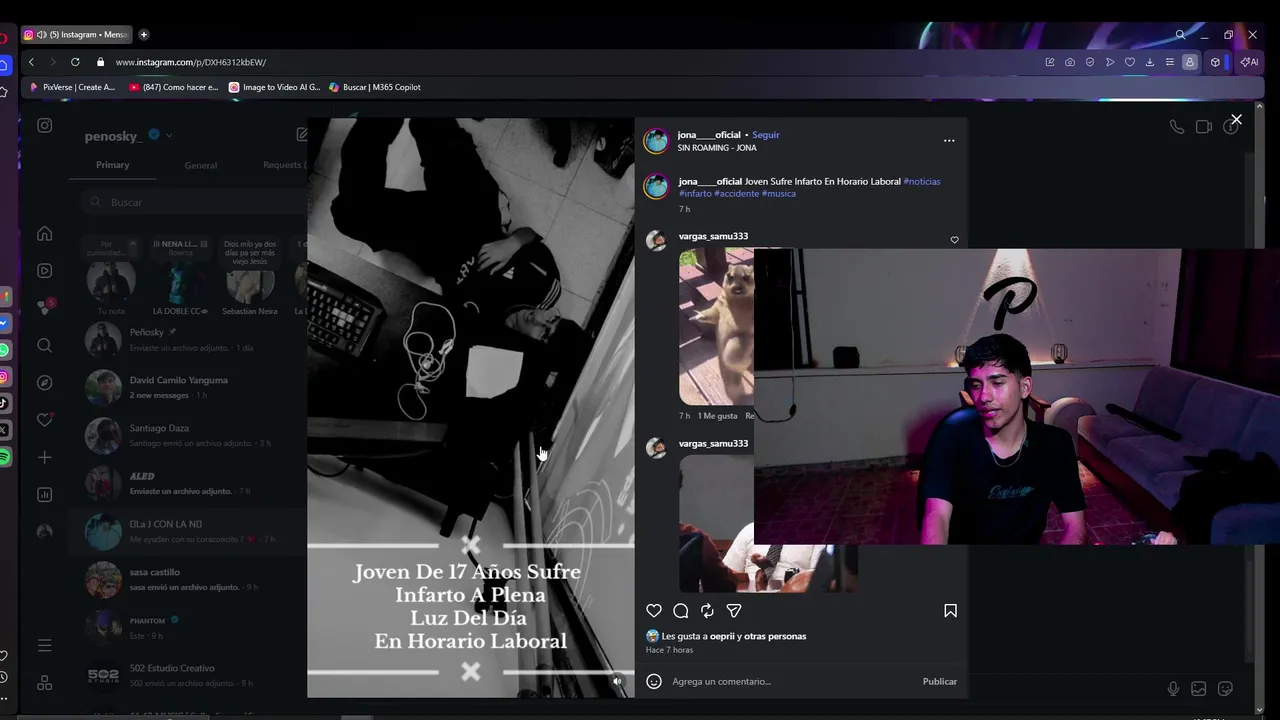Save the post with the bookmark icon
This screenshot has height=720, width=1280.
click(x=950, y=611)
